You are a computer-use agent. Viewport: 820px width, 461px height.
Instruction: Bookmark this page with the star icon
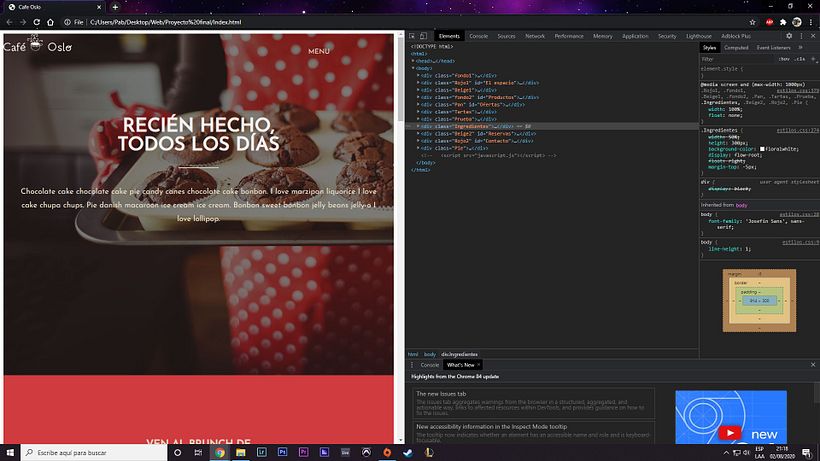753,22
